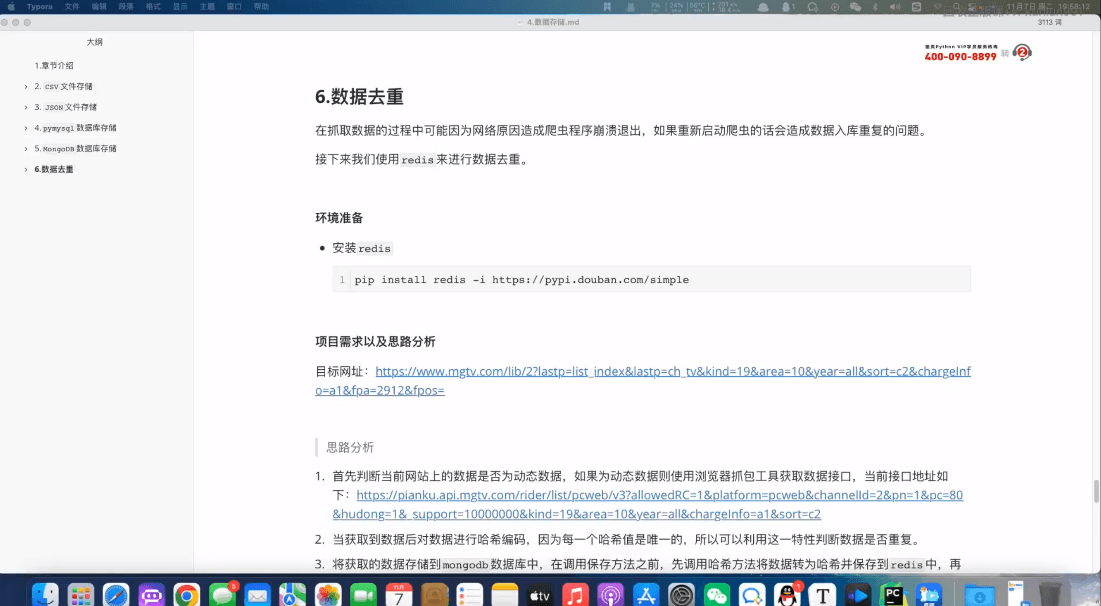This screenshot has height=606, width=1101.
Task: Open the Terminal dock icon
Action: click(856, 596)
